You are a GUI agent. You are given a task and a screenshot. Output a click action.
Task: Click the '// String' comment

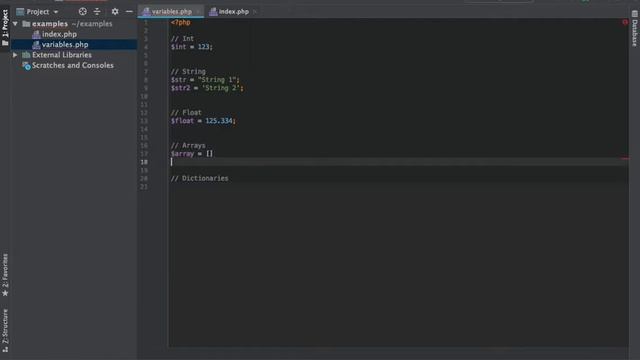188,71
